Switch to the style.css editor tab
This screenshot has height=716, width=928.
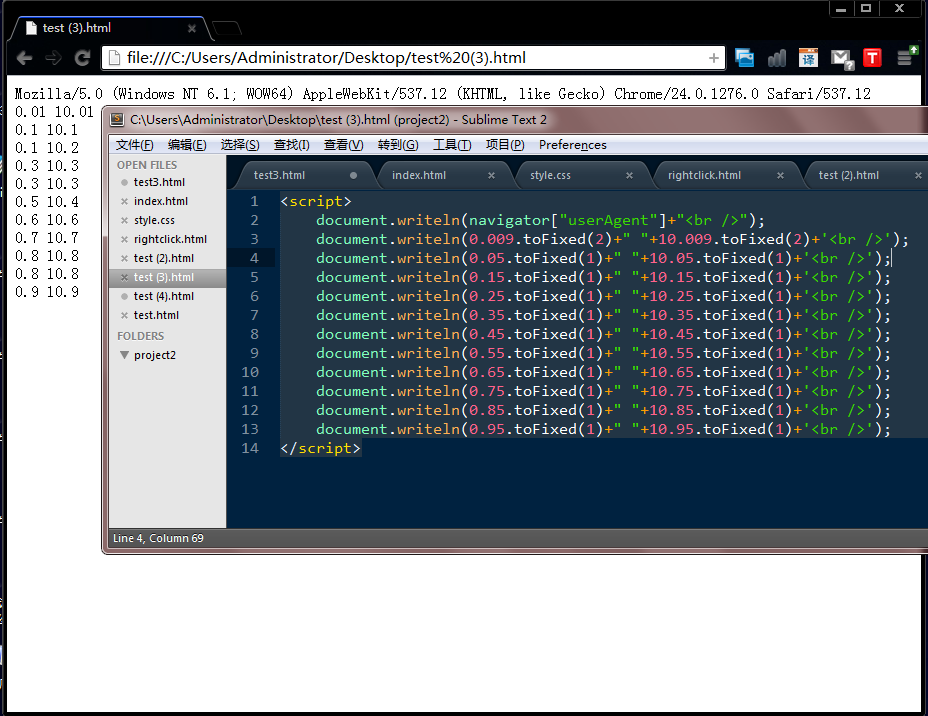[550, 175]
